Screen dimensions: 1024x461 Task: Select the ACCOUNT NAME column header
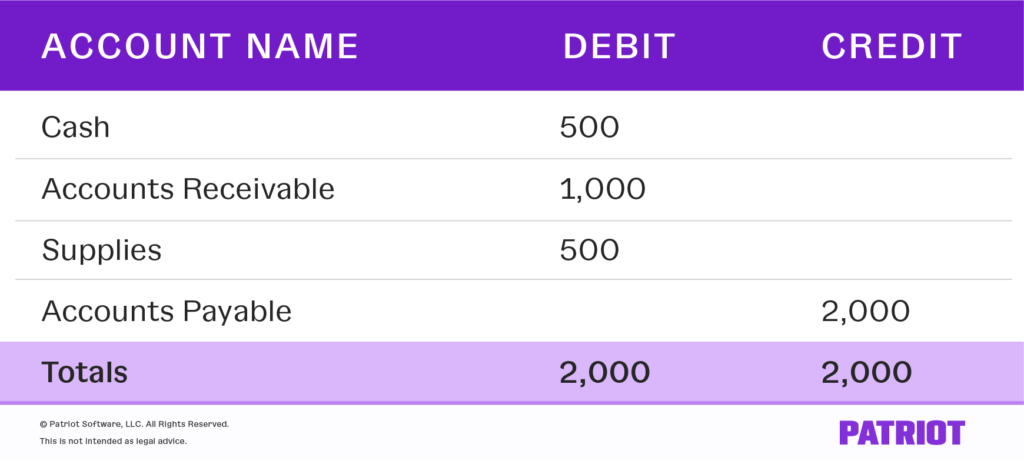[x=199, y=46]
